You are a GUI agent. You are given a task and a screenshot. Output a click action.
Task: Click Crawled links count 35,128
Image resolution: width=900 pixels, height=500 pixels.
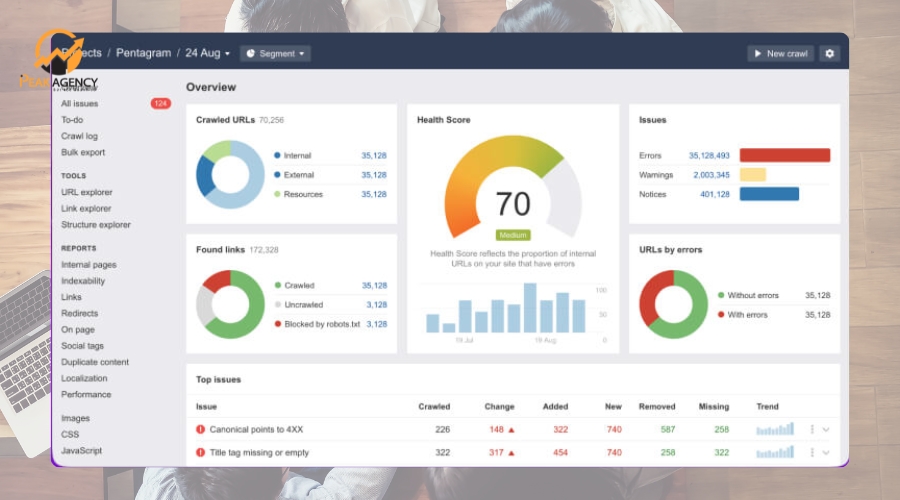coord(374,285)
